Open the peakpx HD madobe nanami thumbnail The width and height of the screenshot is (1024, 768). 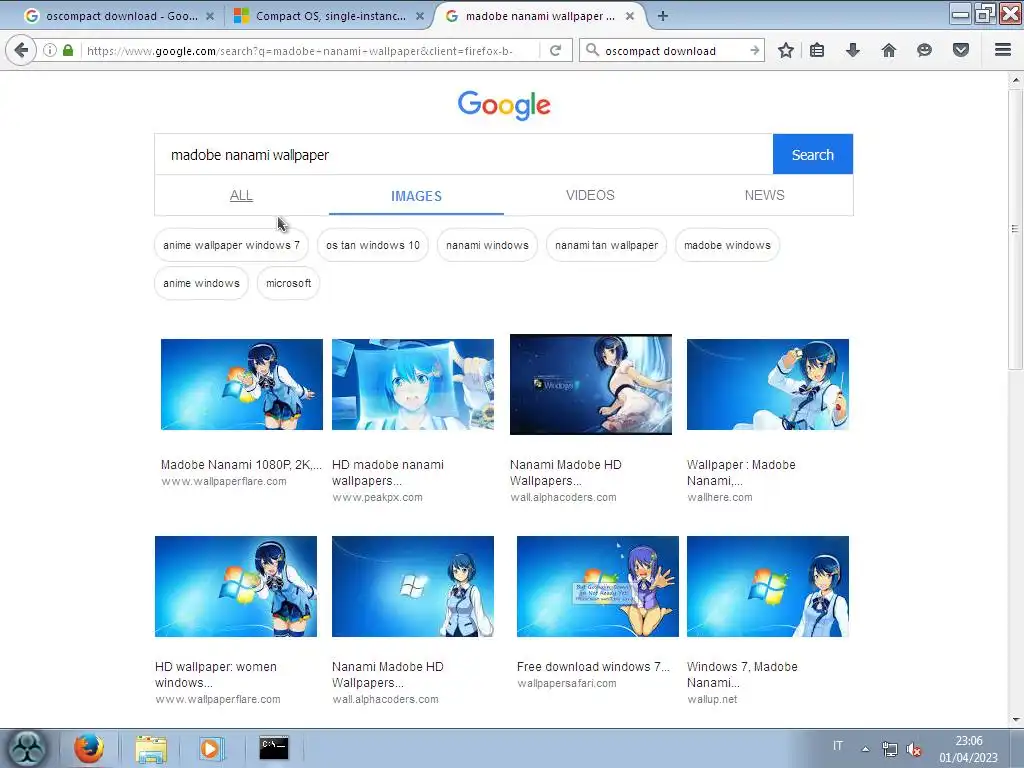point(413,384)
